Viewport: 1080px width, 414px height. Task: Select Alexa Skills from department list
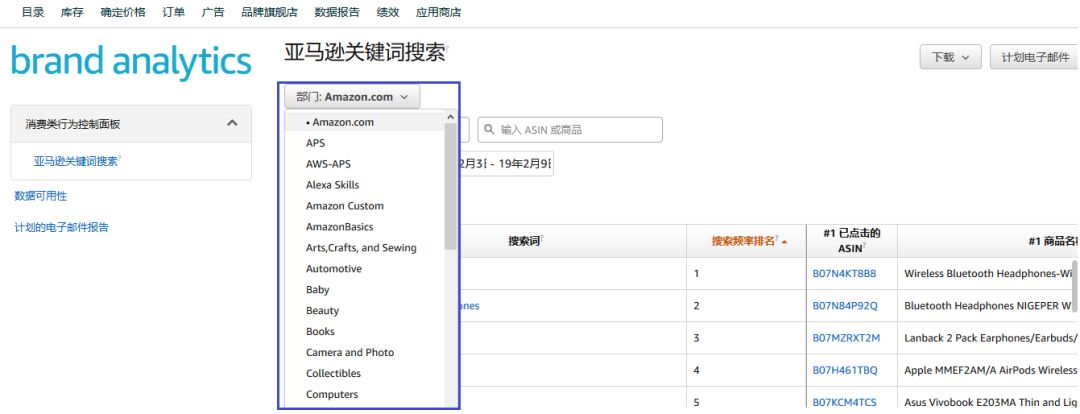[332, 185]
